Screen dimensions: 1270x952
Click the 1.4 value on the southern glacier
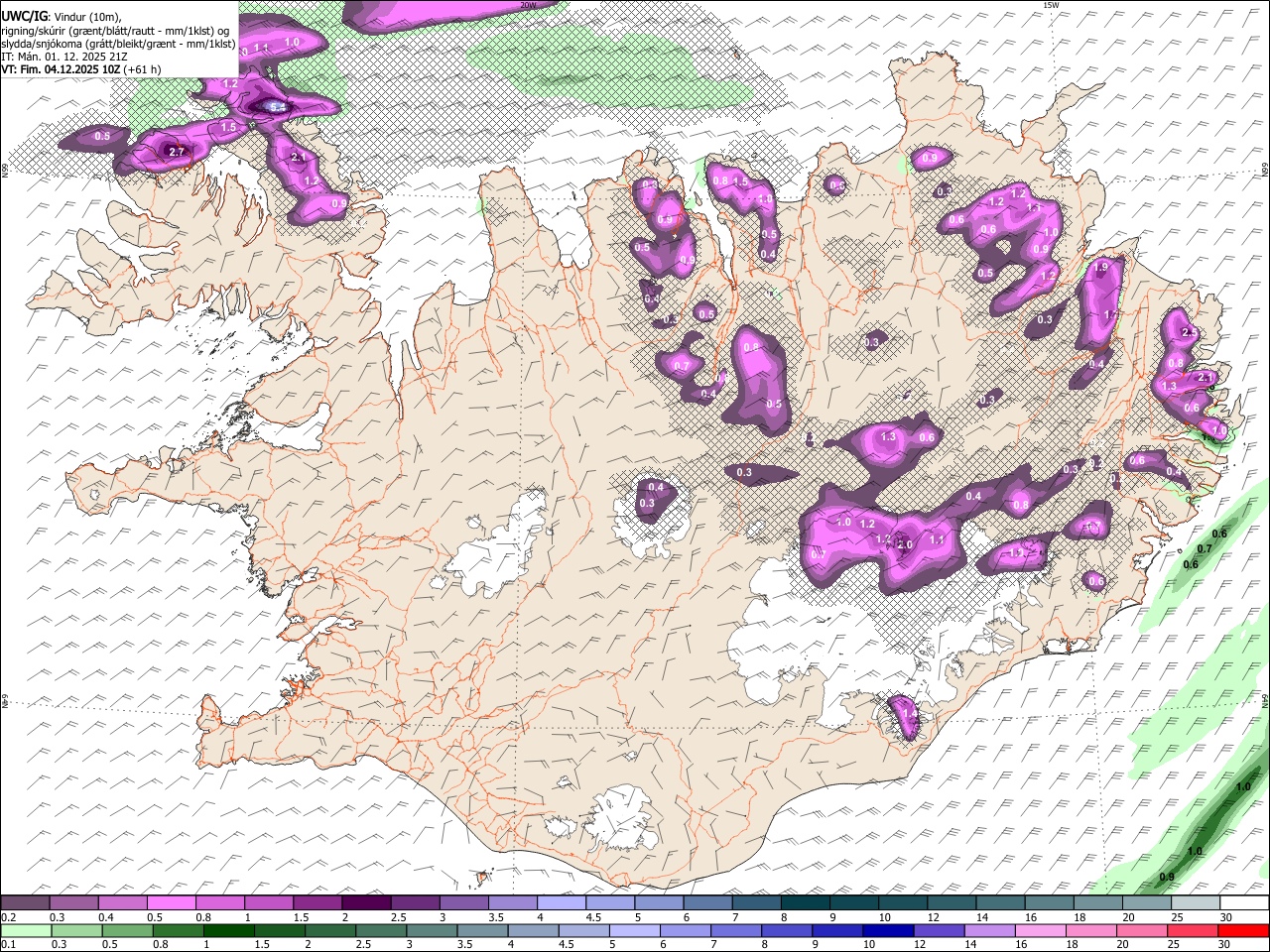pos(909,713)
